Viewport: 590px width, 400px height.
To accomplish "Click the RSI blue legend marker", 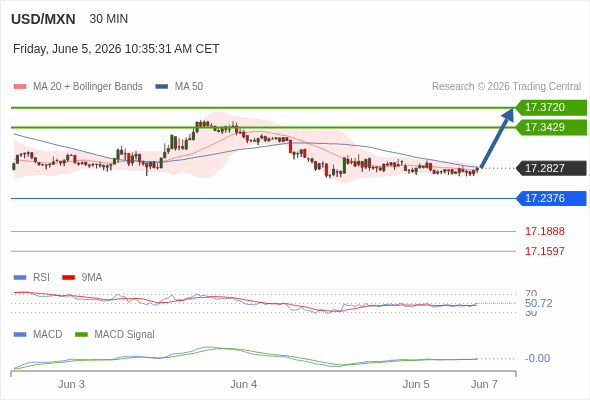I will [x=20, y=278].
